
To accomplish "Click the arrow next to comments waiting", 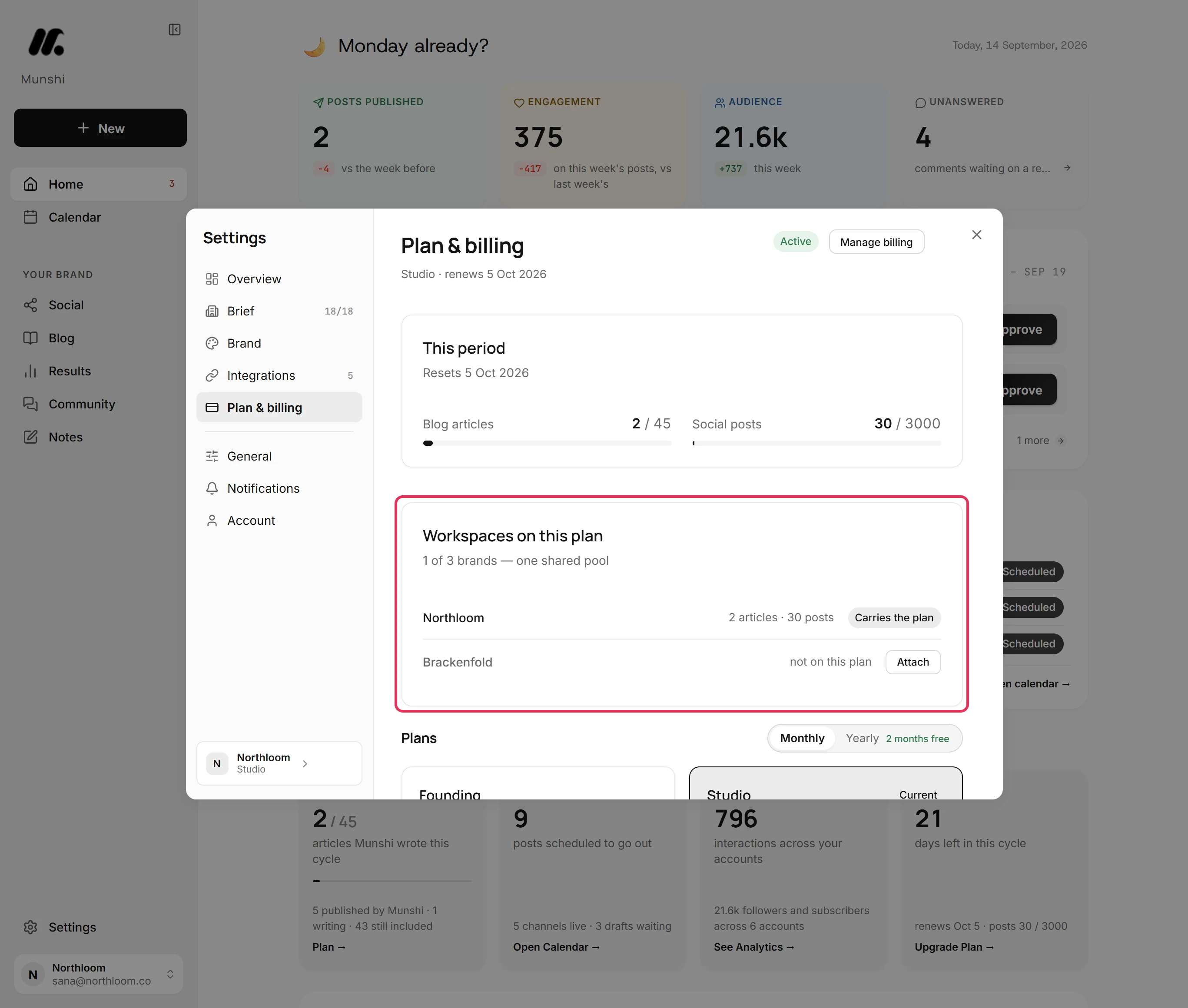I will [1067, 168].
